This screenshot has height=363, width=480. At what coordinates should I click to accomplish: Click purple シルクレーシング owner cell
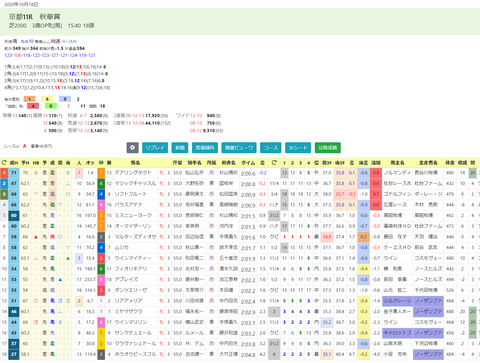pyautogui.click(x=398, y=301)
